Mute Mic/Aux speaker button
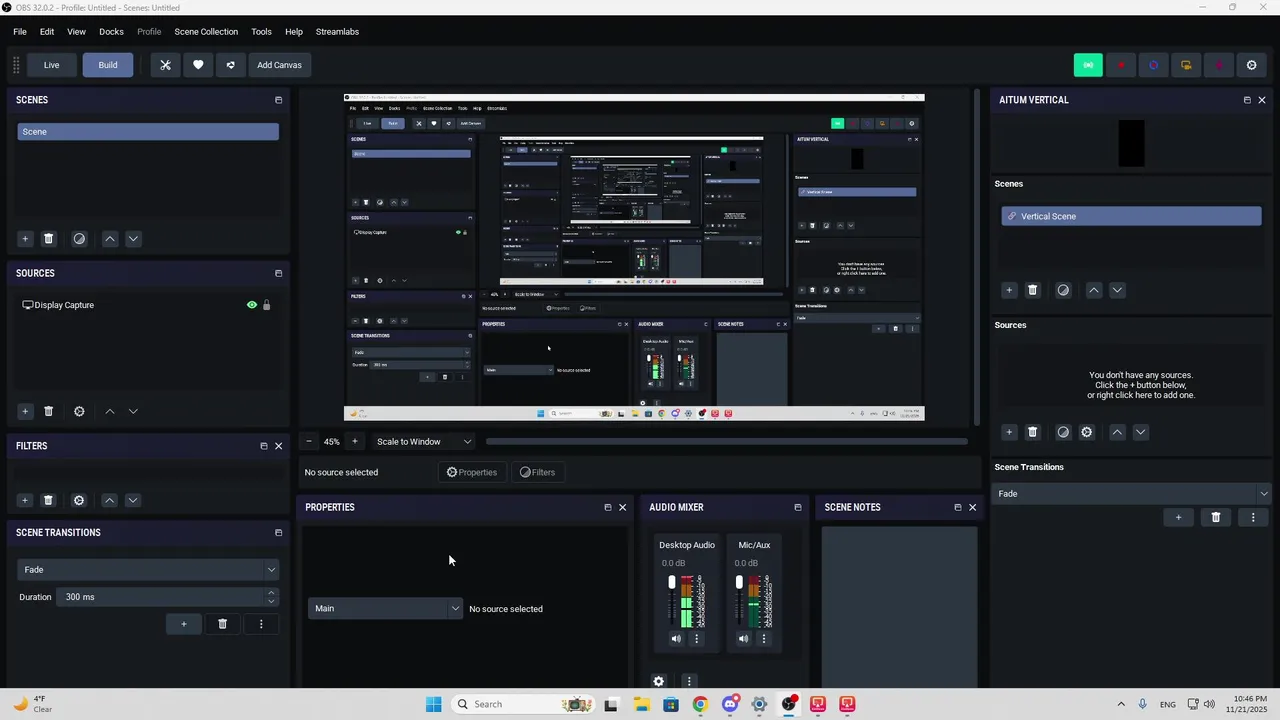Viewport: 1280px width, 720px height. pyautogui.click(x=743, y=639)
